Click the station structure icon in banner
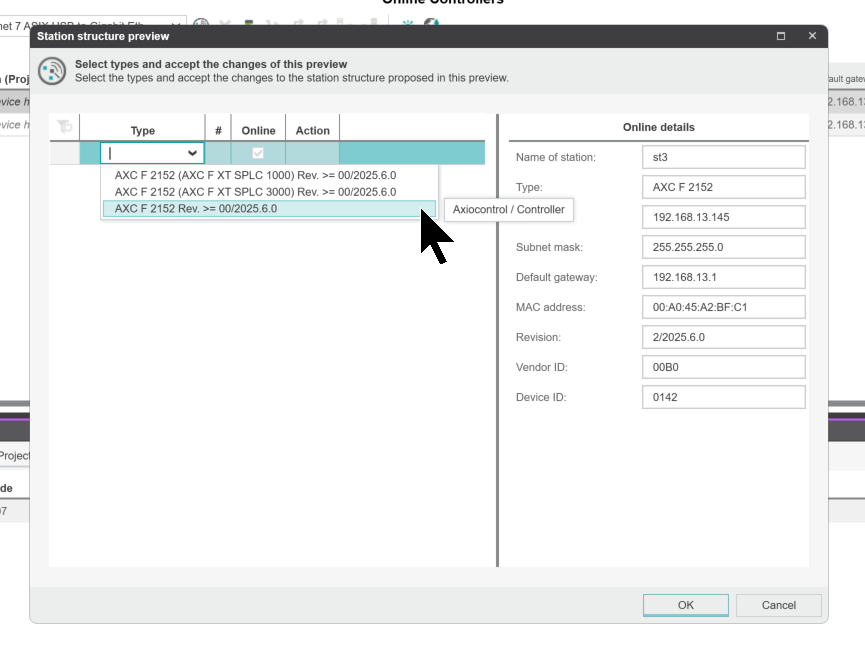 point(52,71)
